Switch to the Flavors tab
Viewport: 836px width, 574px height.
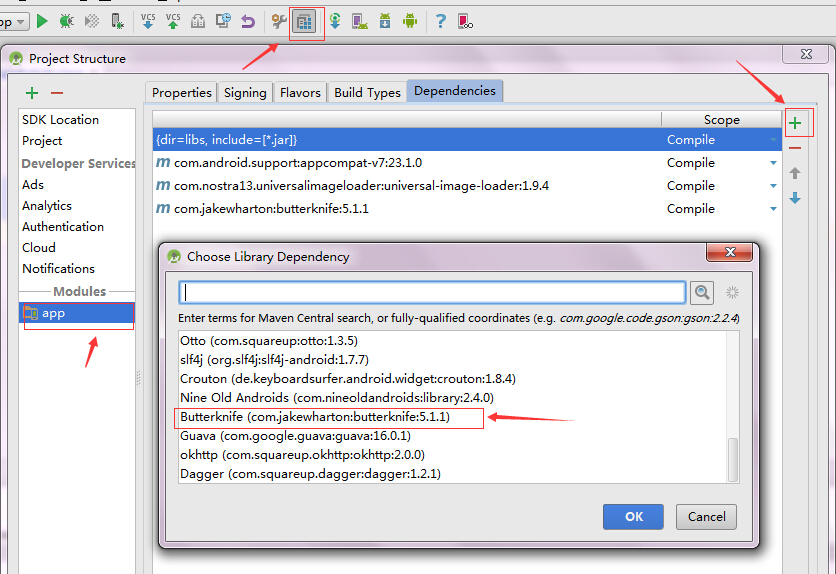click(300, 92)
